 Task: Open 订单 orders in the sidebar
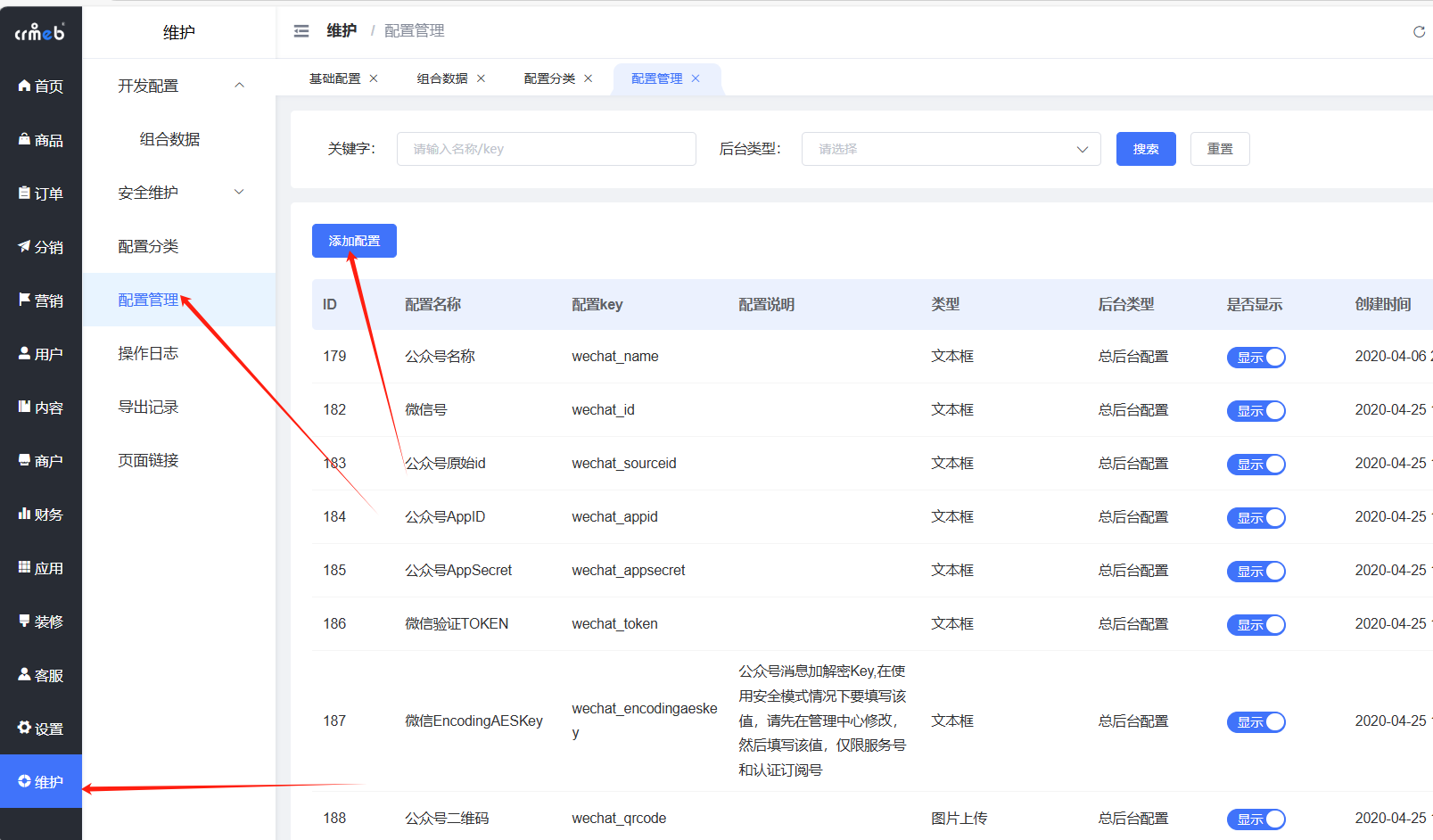(41, 194)
